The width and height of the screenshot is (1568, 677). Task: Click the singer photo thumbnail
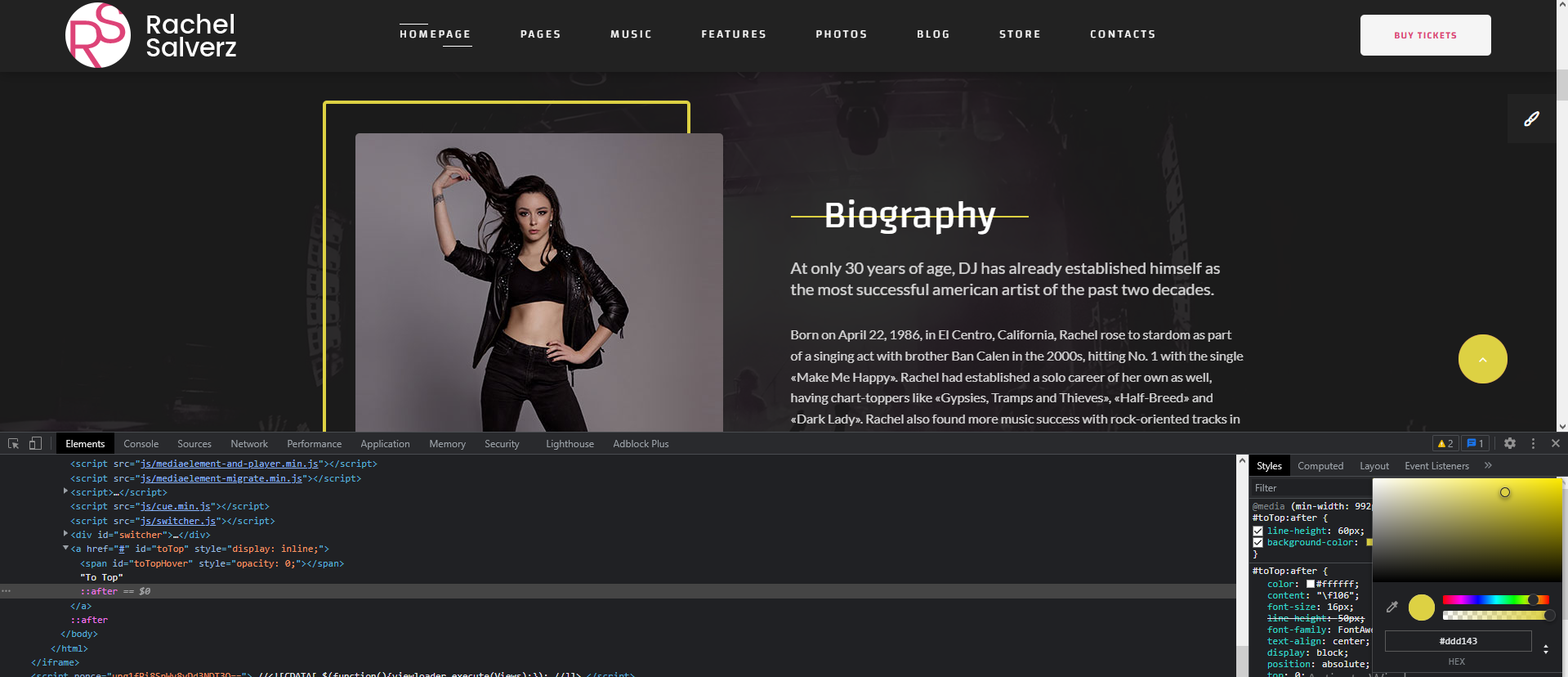(539, 282)
